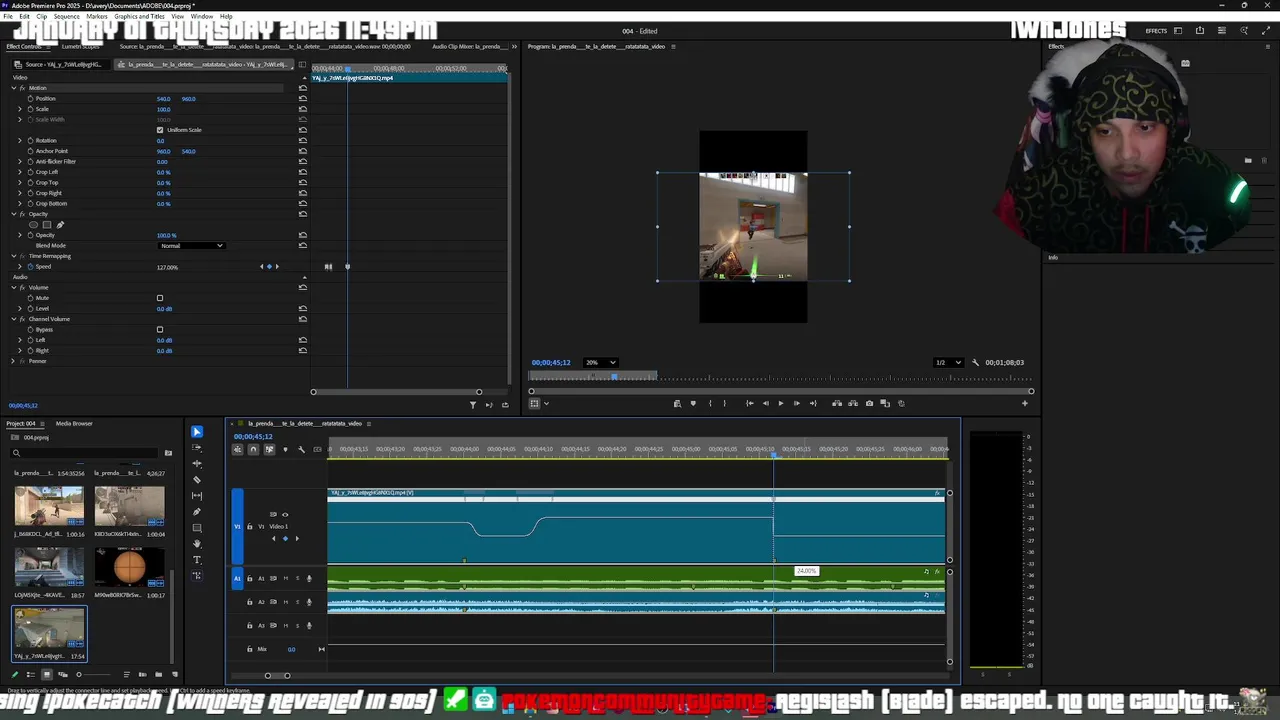Image resolution: width=1280 pixels, height=720 pixels.
Task: Select the Track Select Forward tool
Action: [x=196, y=448]
